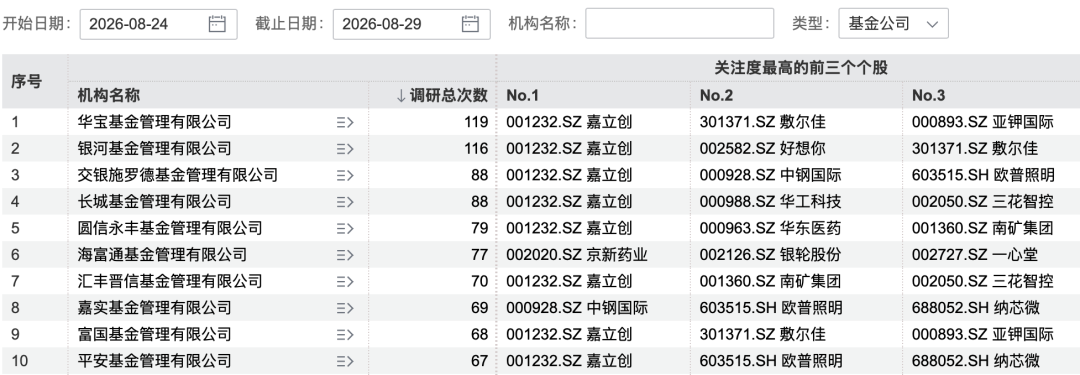Click total count 77 for 海富通基金
This screenshot has width=1080, height=375.
click(480, 255)
